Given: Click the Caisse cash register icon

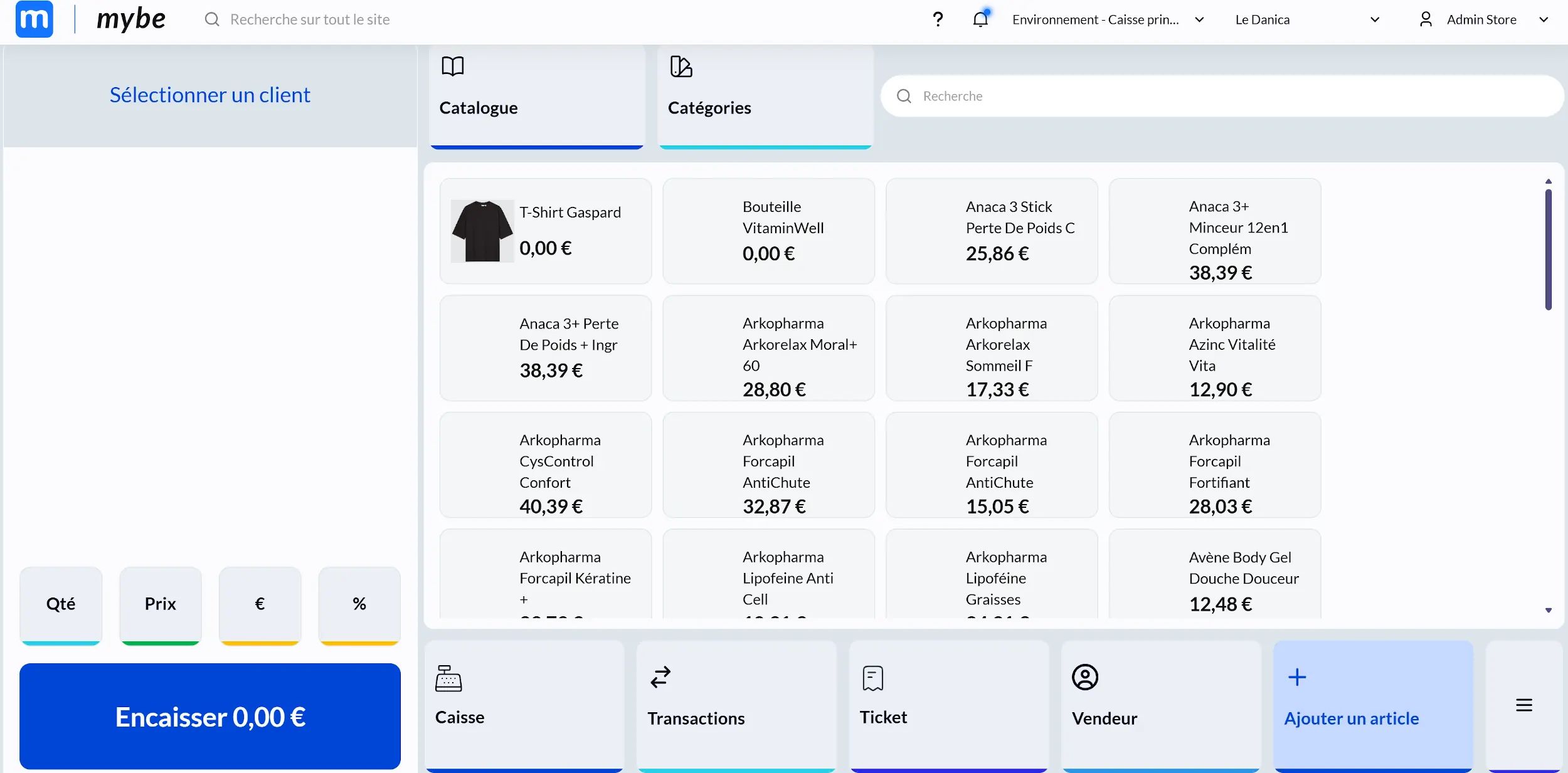Looking at the screenshot, I should (448, 678).
